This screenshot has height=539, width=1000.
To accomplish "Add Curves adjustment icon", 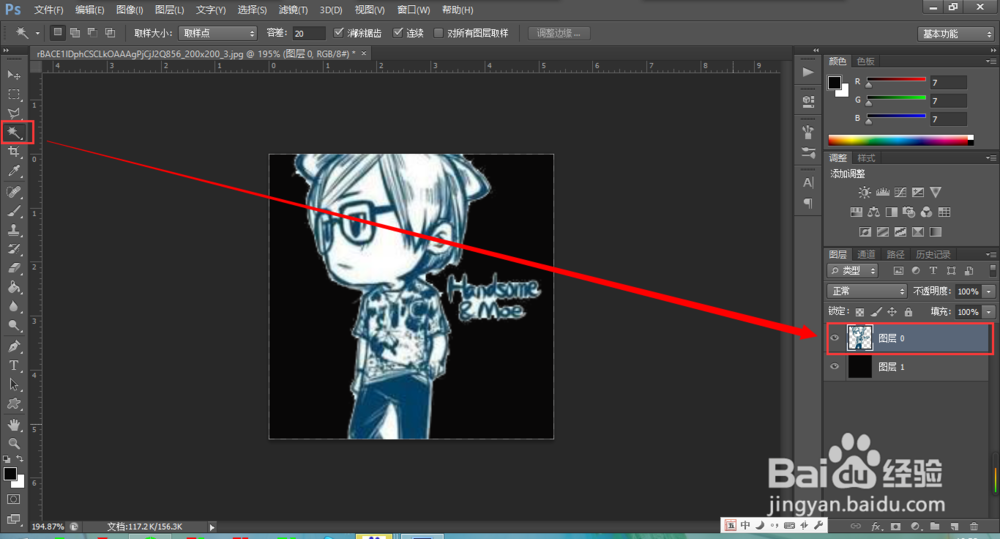I will click(901, 192).
